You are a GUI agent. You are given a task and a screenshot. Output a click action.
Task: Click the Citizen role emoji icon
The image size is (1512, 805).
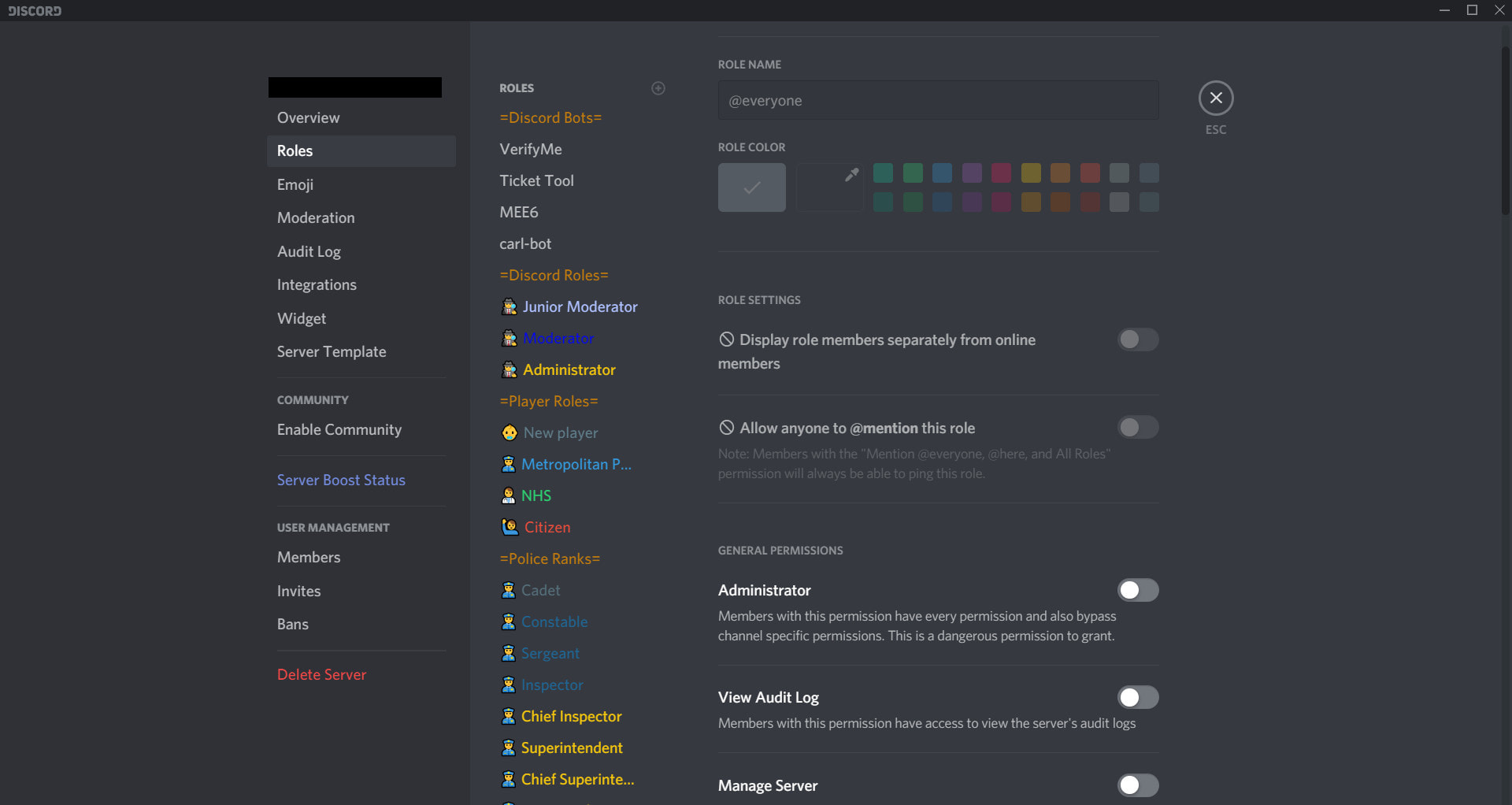510,528
